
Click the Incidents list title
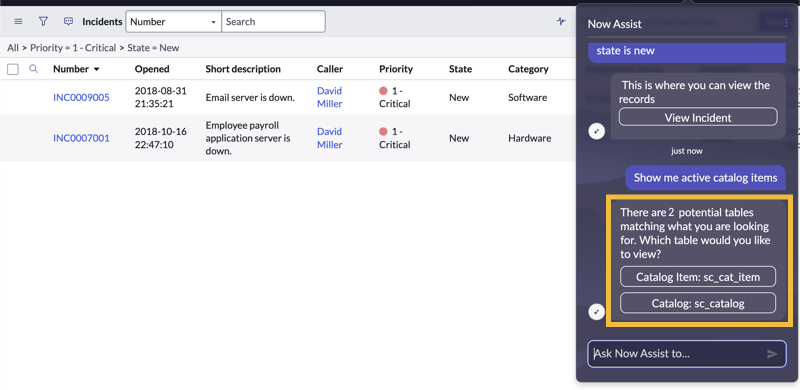point(102,22)
